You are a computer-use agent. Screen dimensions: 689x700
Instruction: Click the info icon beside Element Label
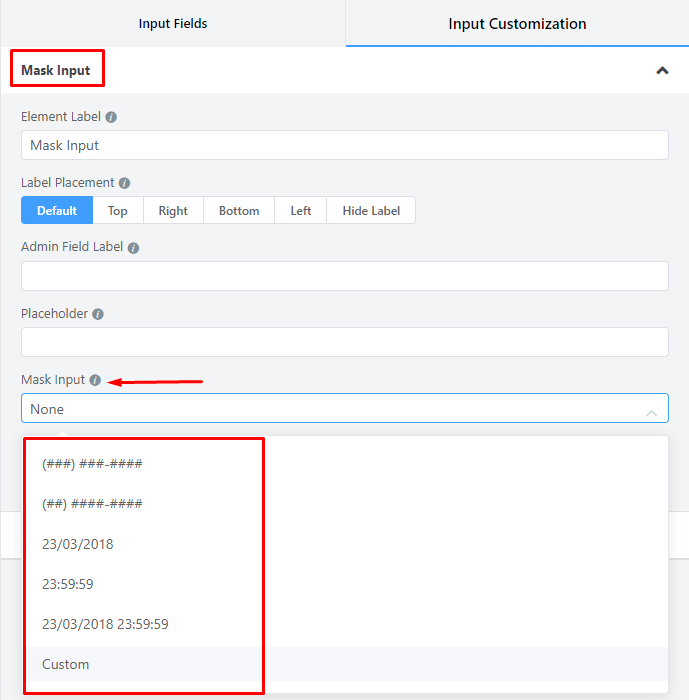pyautogui.click(x=111, y=117)
